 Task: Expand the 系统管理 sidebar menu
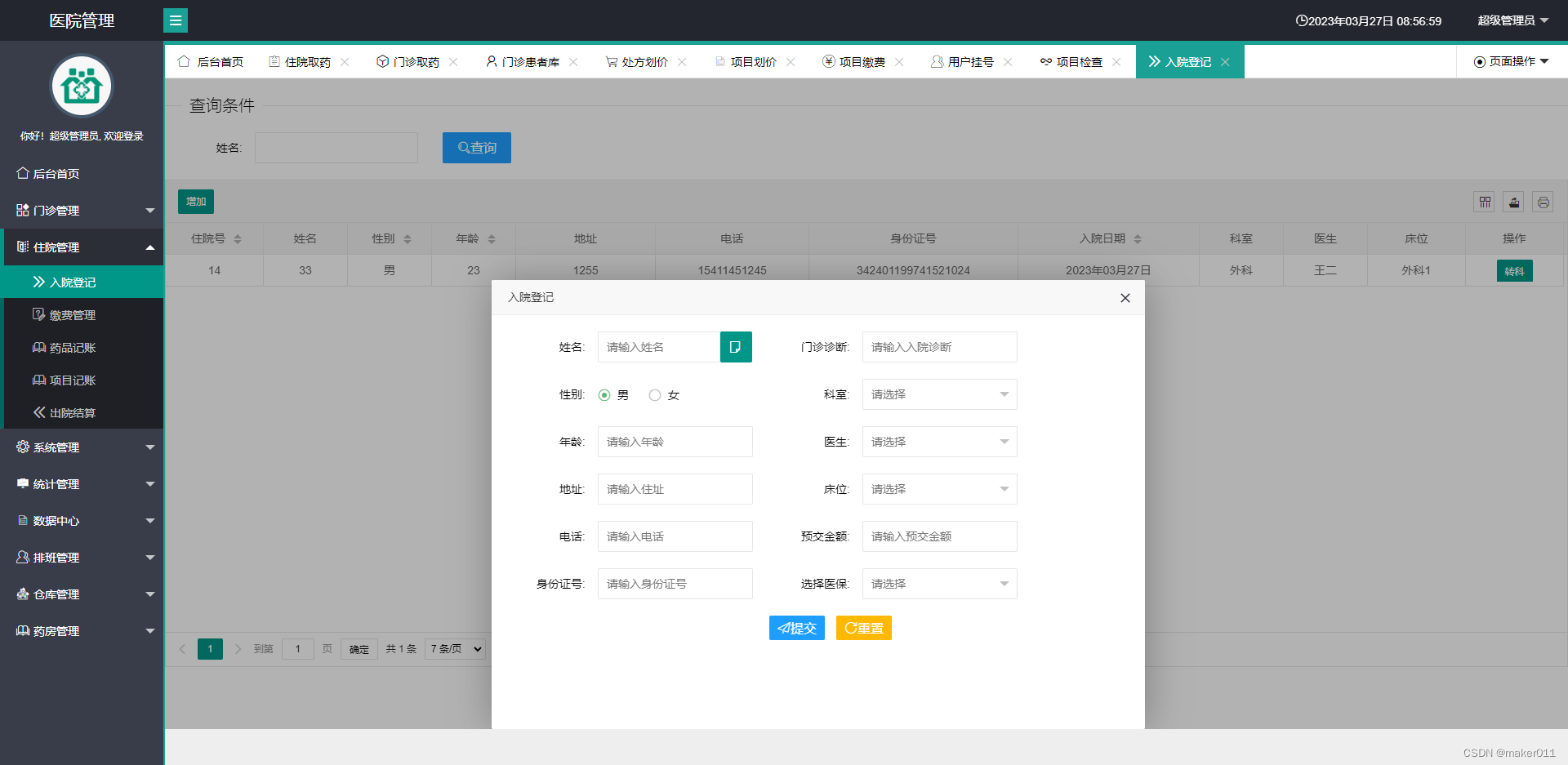click(x=82, y=447)
